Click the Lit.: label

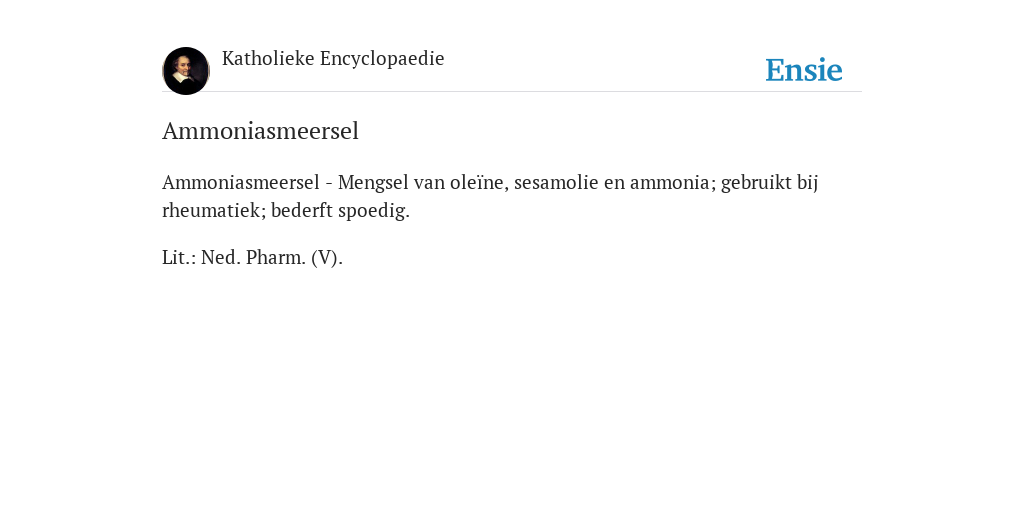click(x=179, y=258)
